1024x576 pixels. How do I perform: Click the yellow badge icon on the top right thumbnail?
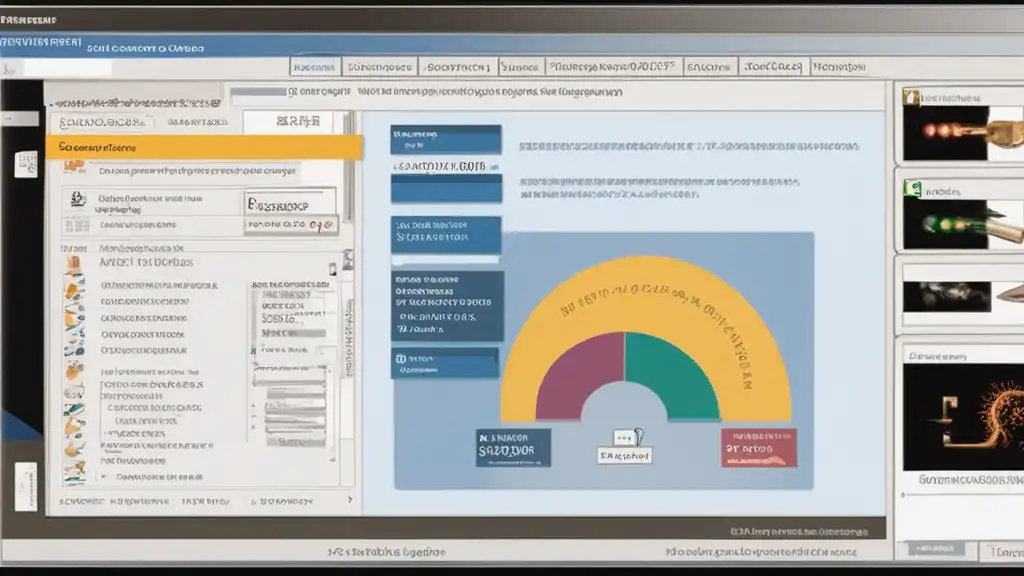(911, 97)
